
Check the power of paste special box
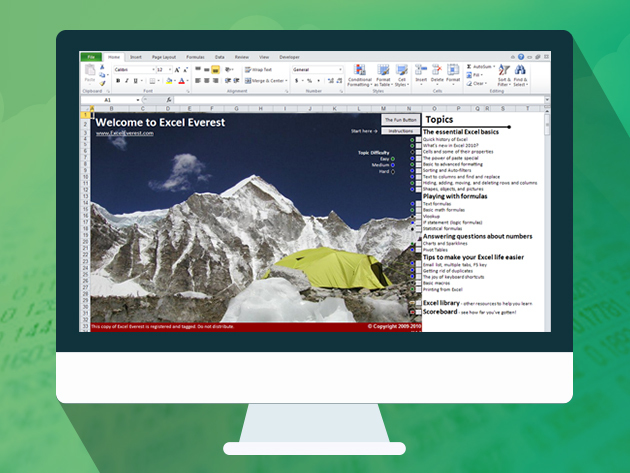[418, 158]
